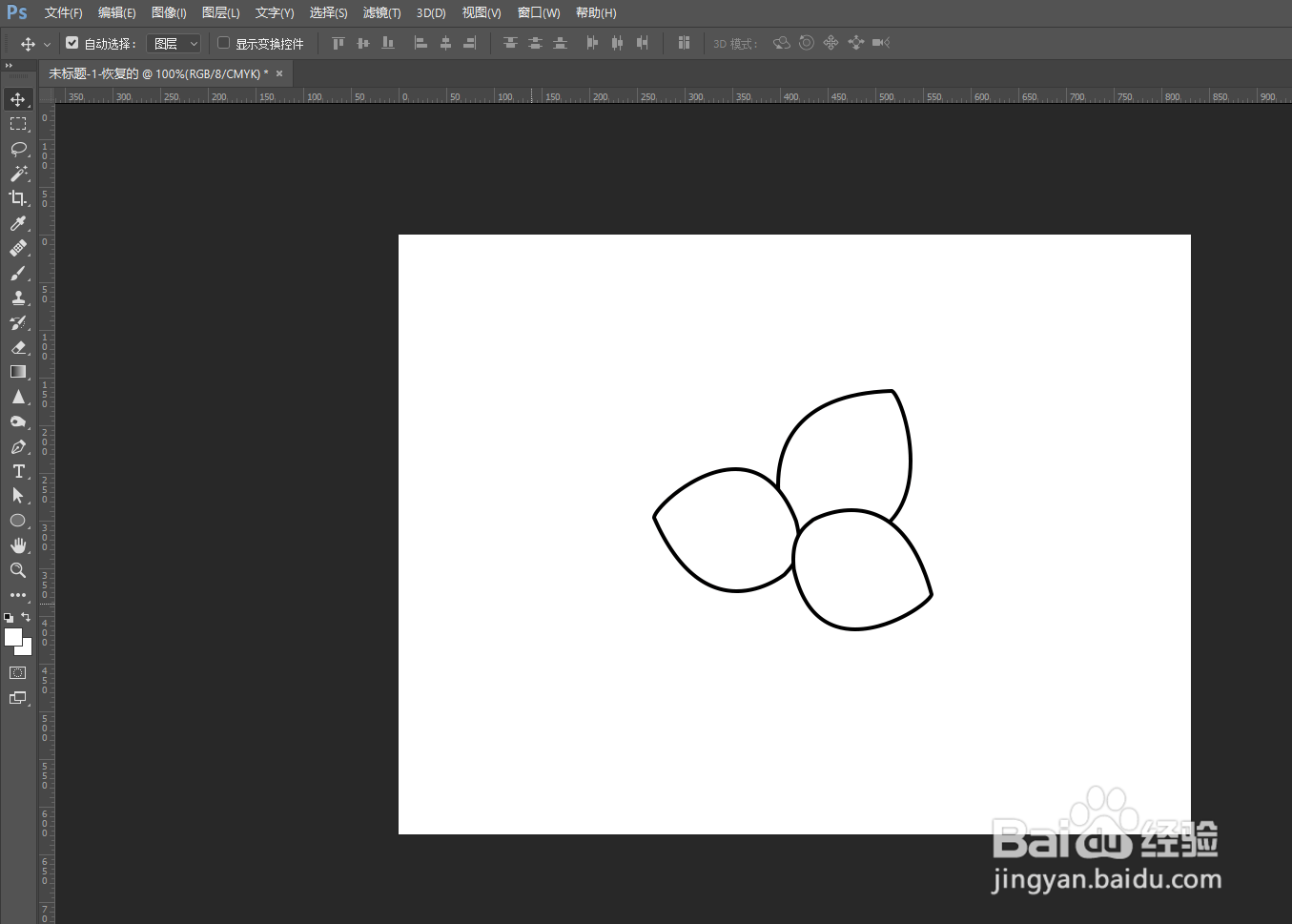This screenshot has width=1292, height=924.
Task: Click Align horizontal centers button
Action: (445, 43)
